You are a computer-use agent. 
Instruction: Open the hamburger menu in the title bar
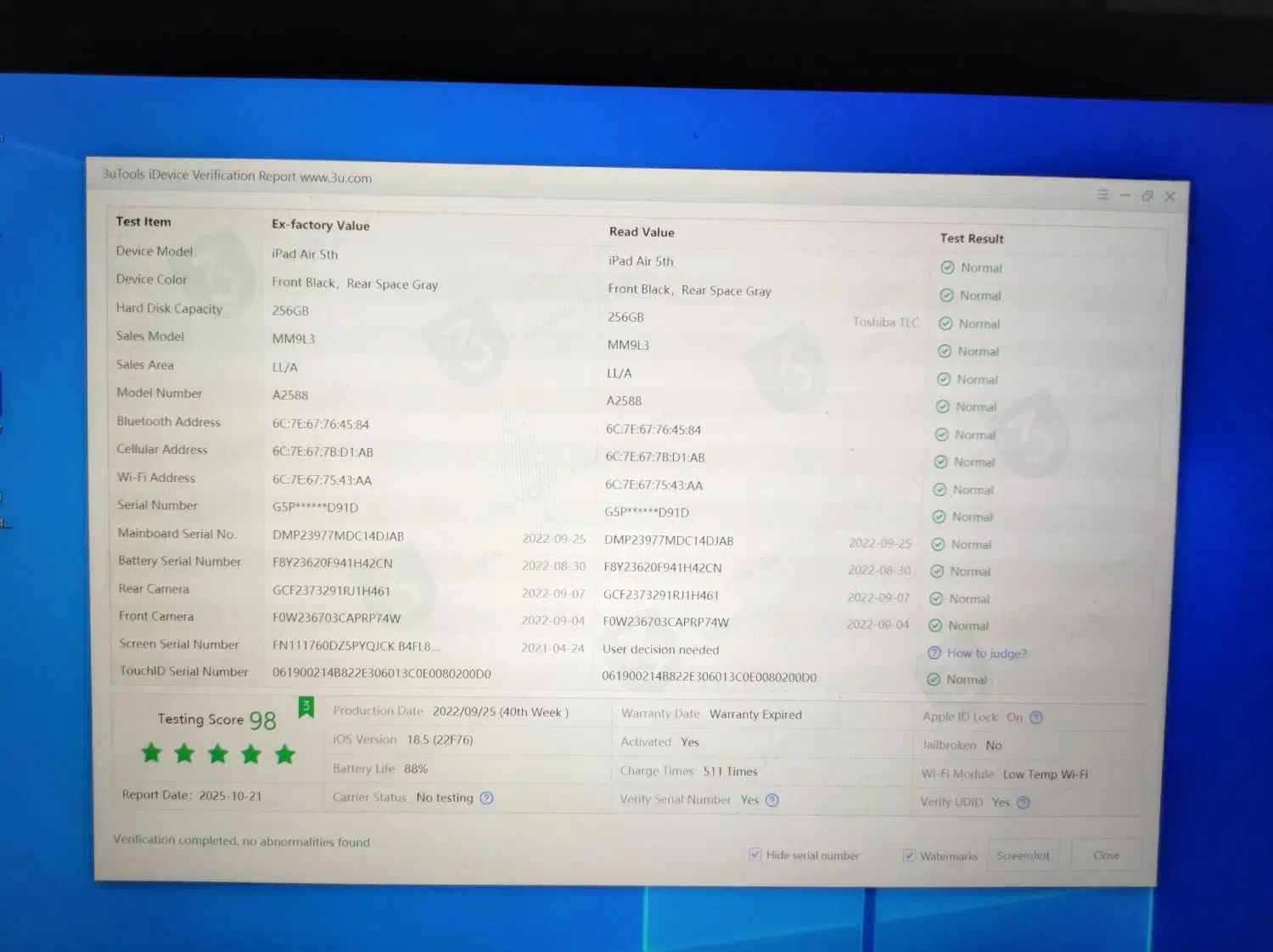[1102, 194]
